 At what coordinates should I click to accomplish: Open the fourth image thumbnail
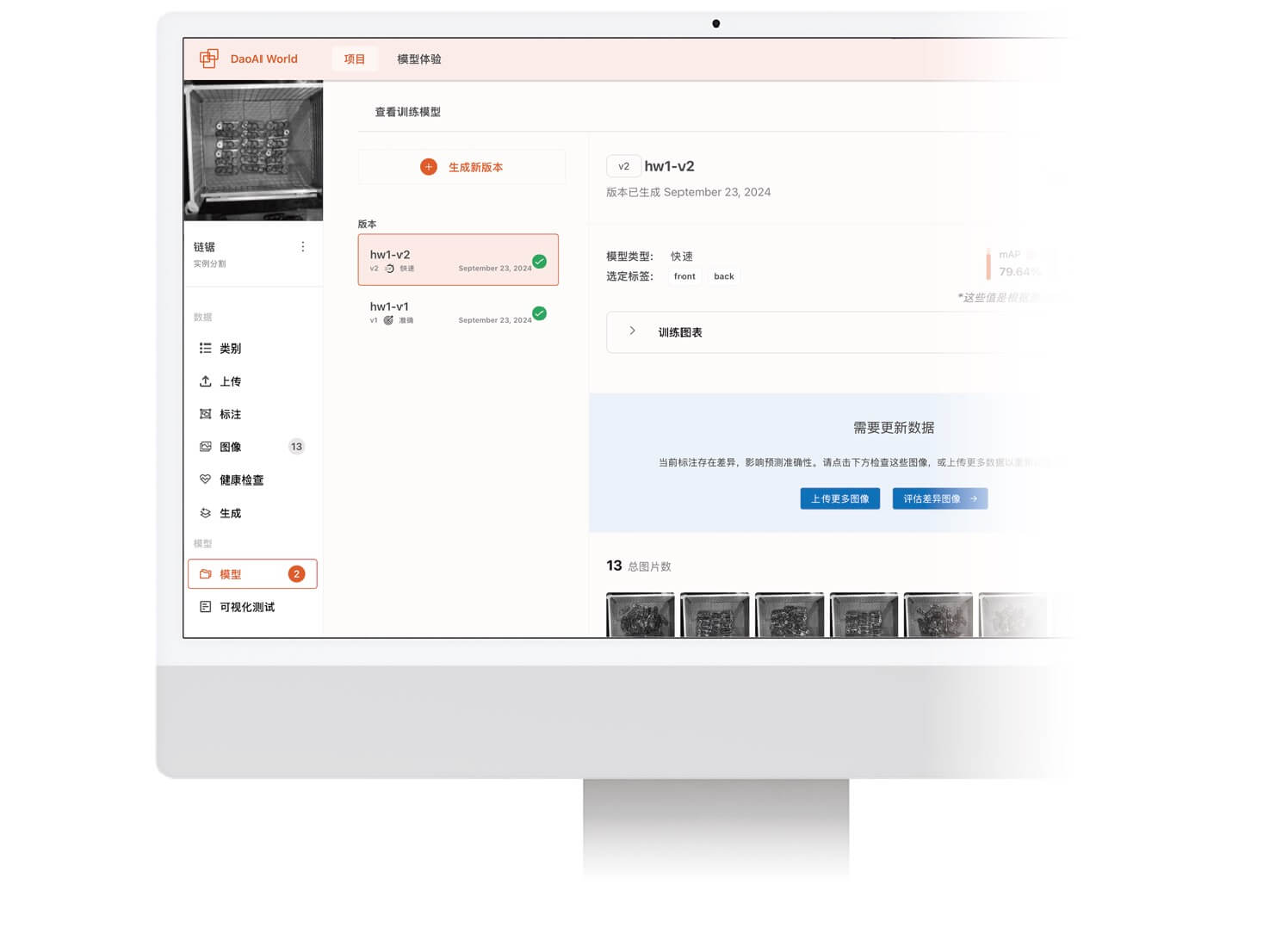tap(864, 615)
